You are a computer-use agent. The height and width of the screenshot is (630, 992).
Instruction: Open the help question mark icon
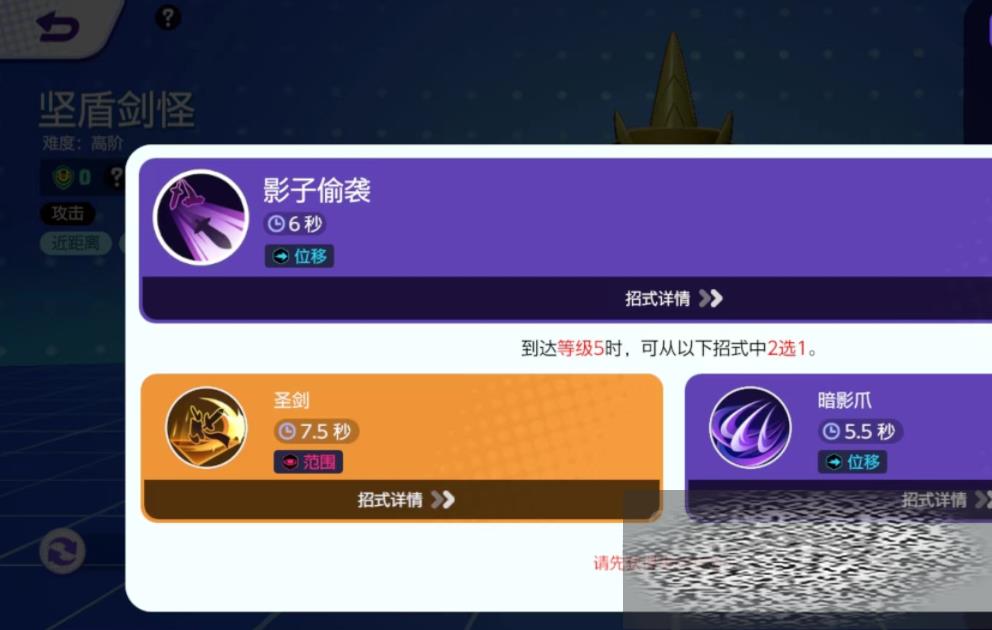pos(168,17)
